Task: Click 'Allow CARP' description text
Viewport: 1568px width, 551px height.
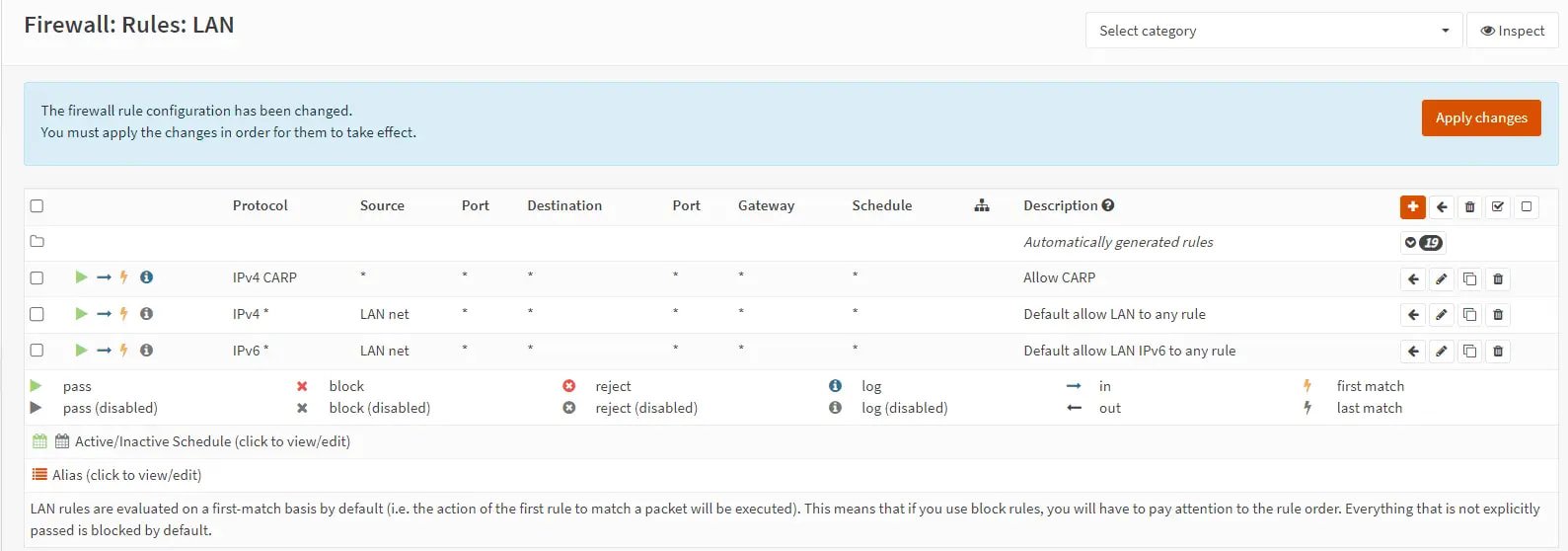Action: pyautogui.click(x=1059, y=277)
